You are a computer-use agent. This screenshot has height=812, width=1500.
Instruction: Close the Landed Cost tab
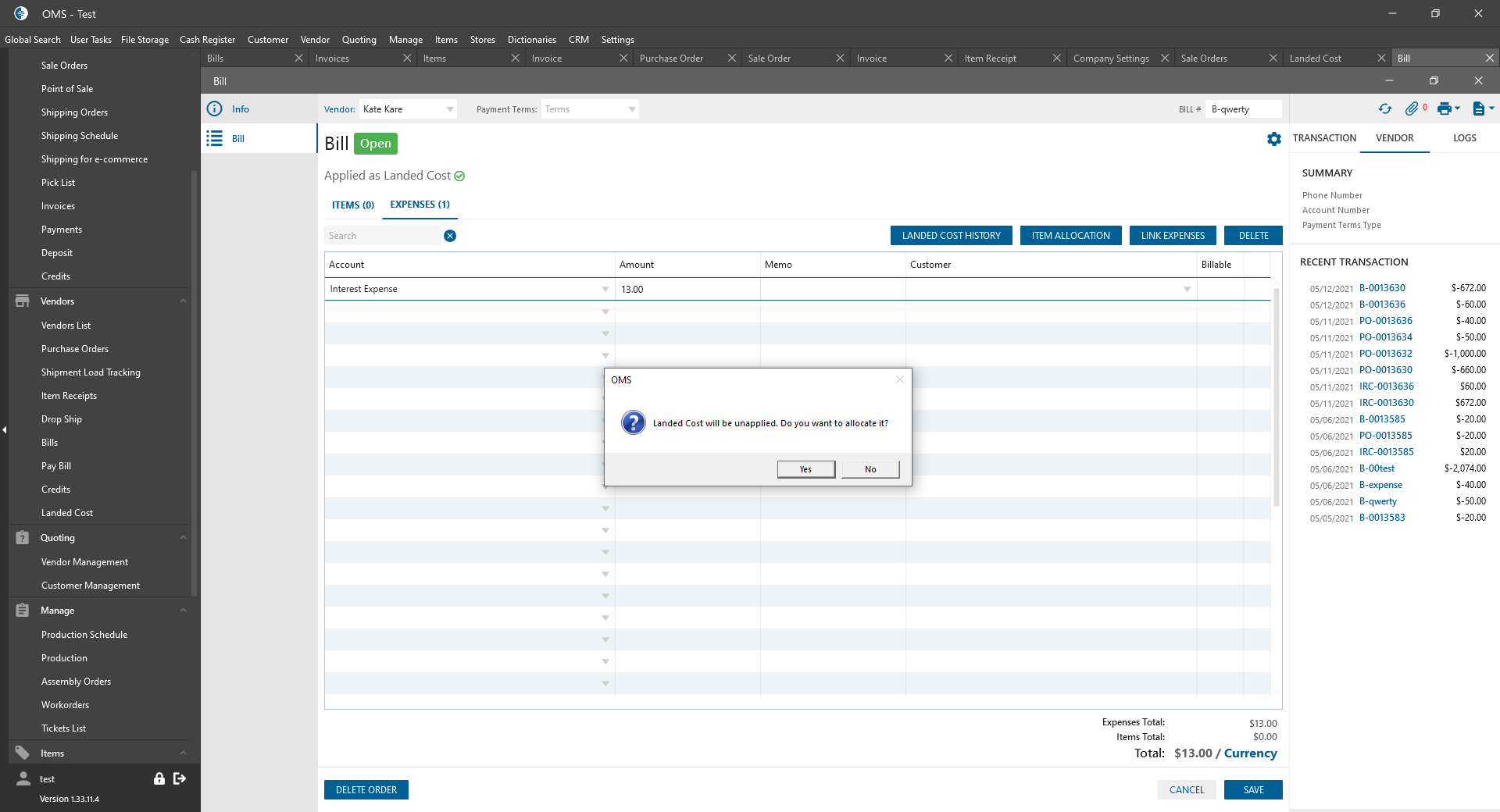tap(1381, 59)
